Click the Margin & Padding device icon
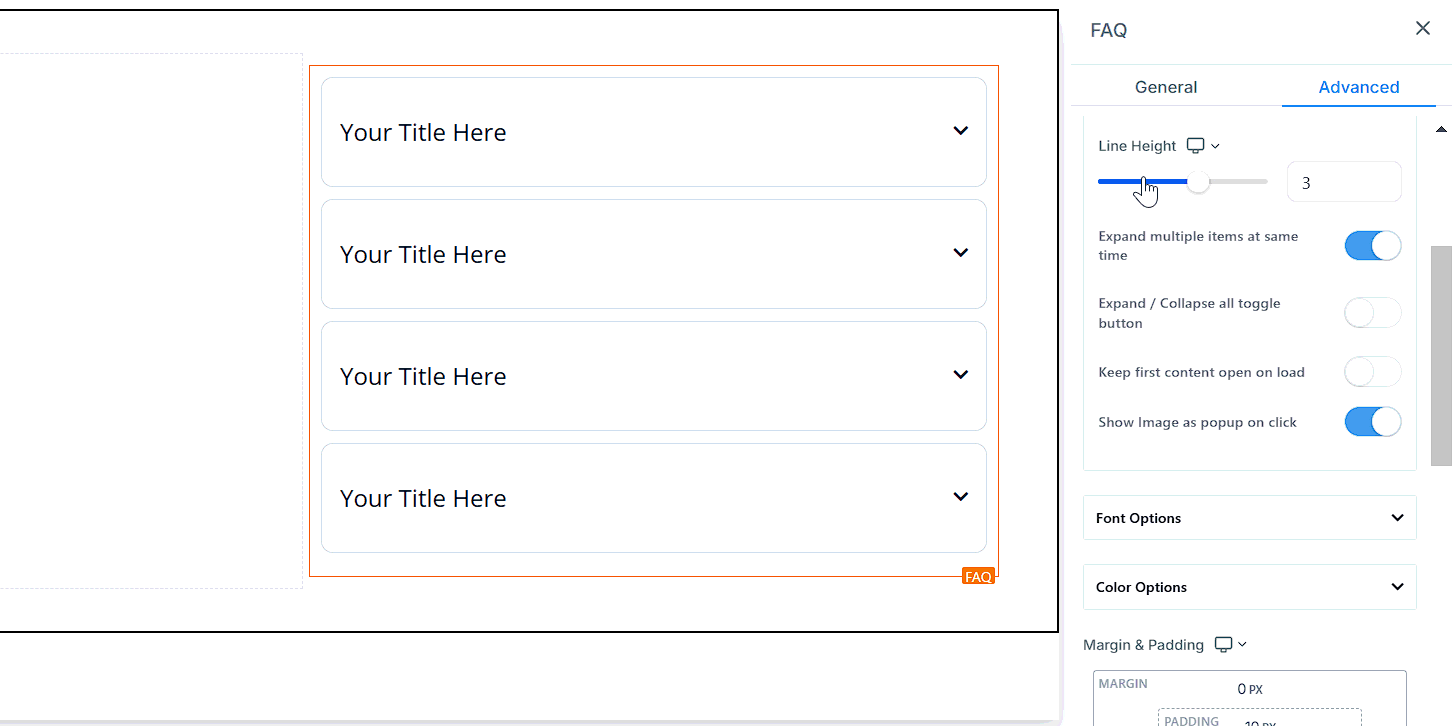The height and width of the screenshot is (726, 1452). pyautogui.click(x=1223, y=645)
